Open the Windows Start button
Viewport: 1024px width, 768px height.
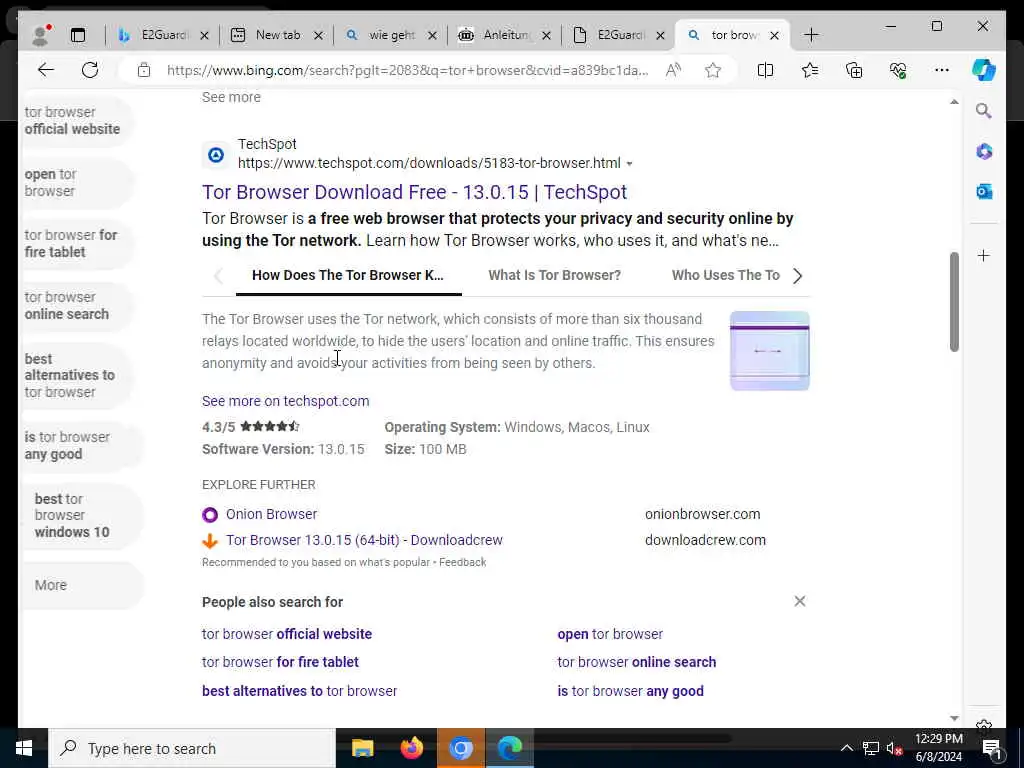(x=24, y=748)
